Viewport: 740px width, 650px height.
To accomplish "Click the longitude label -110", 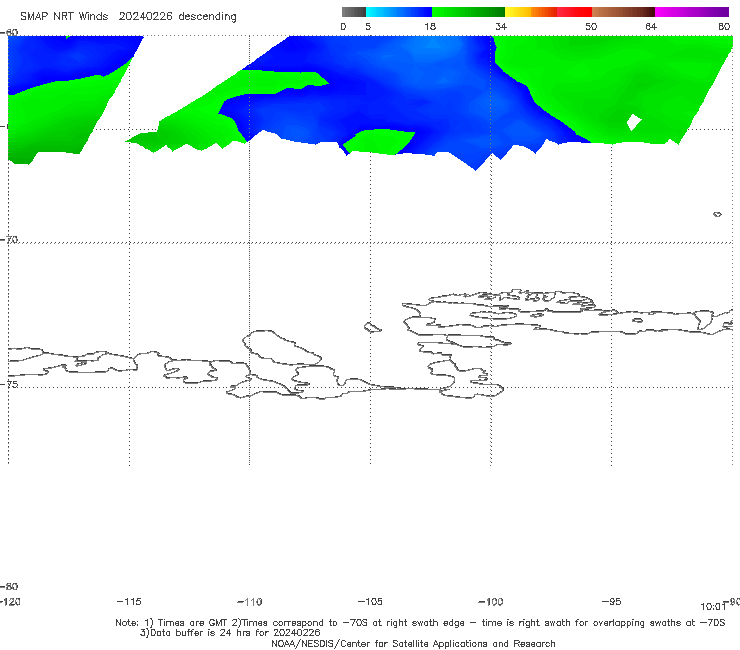I will click(249, 601).
